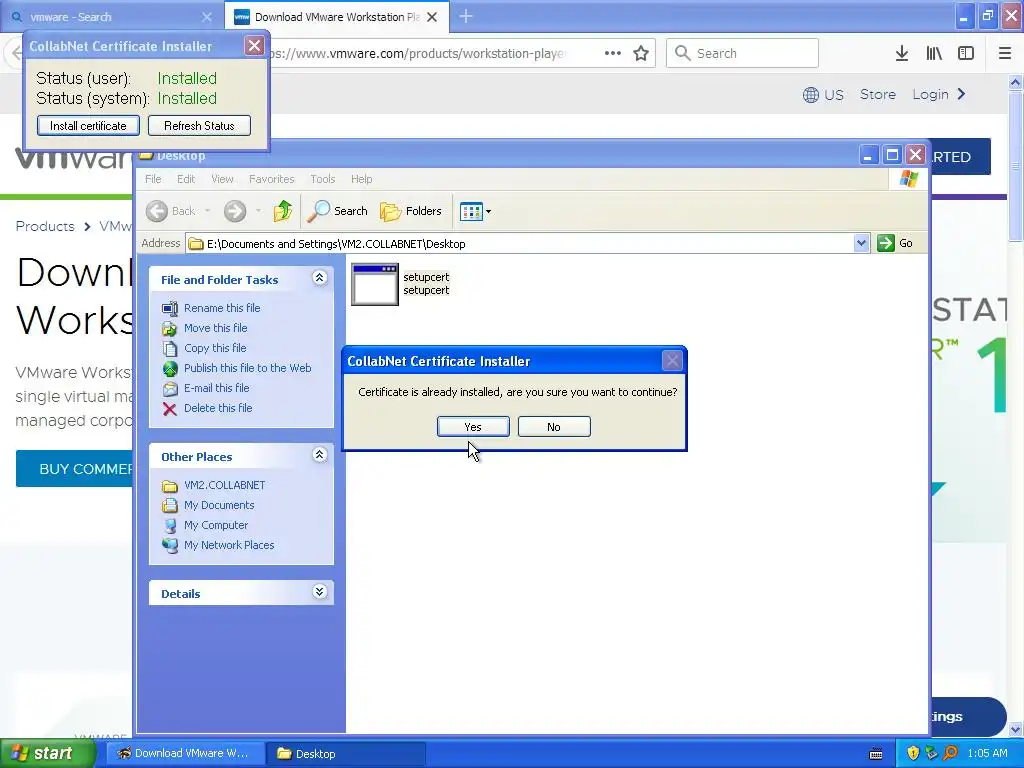
Task: Click the BUY COMMERCIAL button on VMware page
Action: (x=74, y=469)
